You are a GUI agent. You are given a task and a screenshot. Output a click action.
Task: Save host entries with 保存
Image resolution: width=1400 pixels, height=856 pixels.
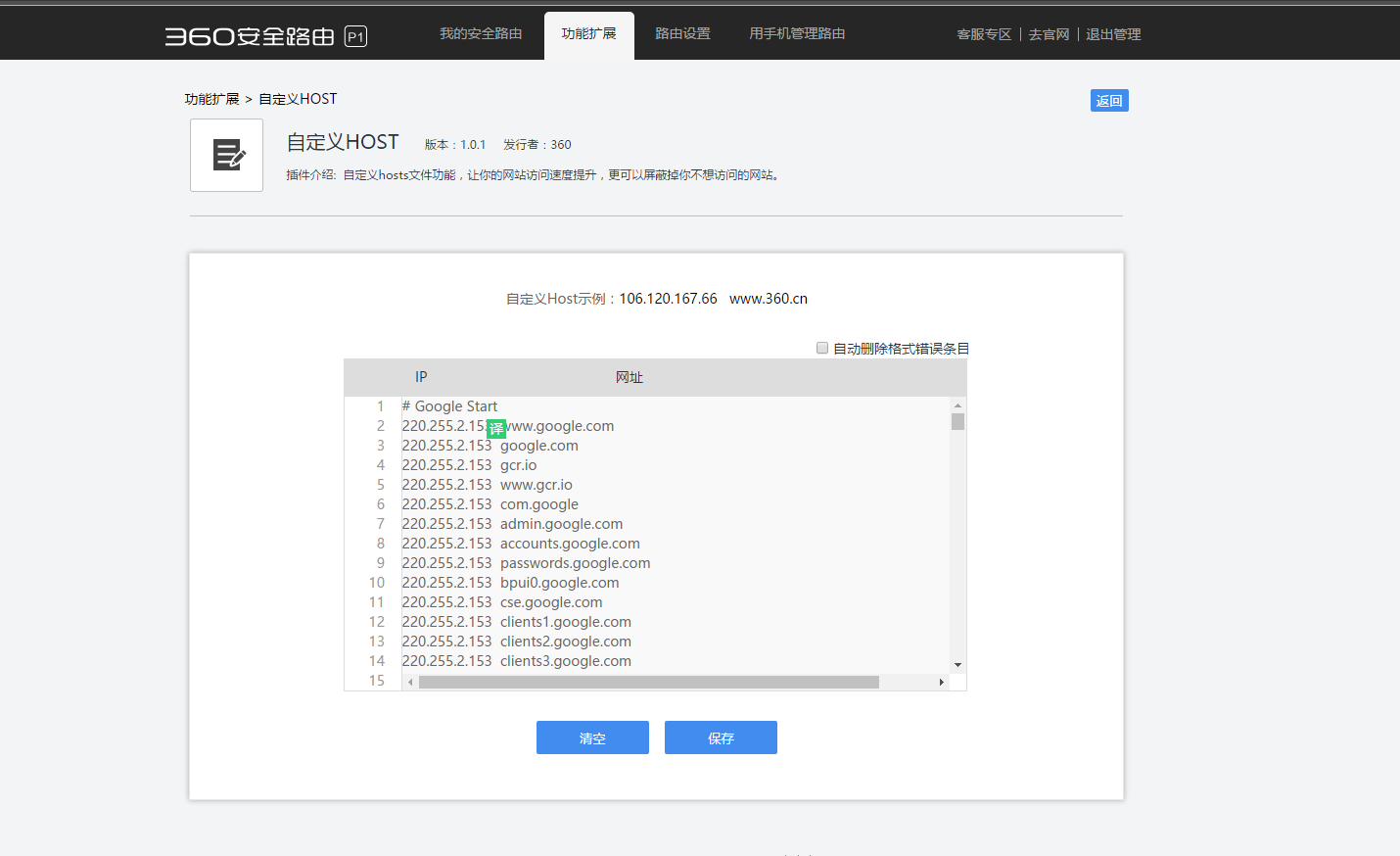(721, 737)
